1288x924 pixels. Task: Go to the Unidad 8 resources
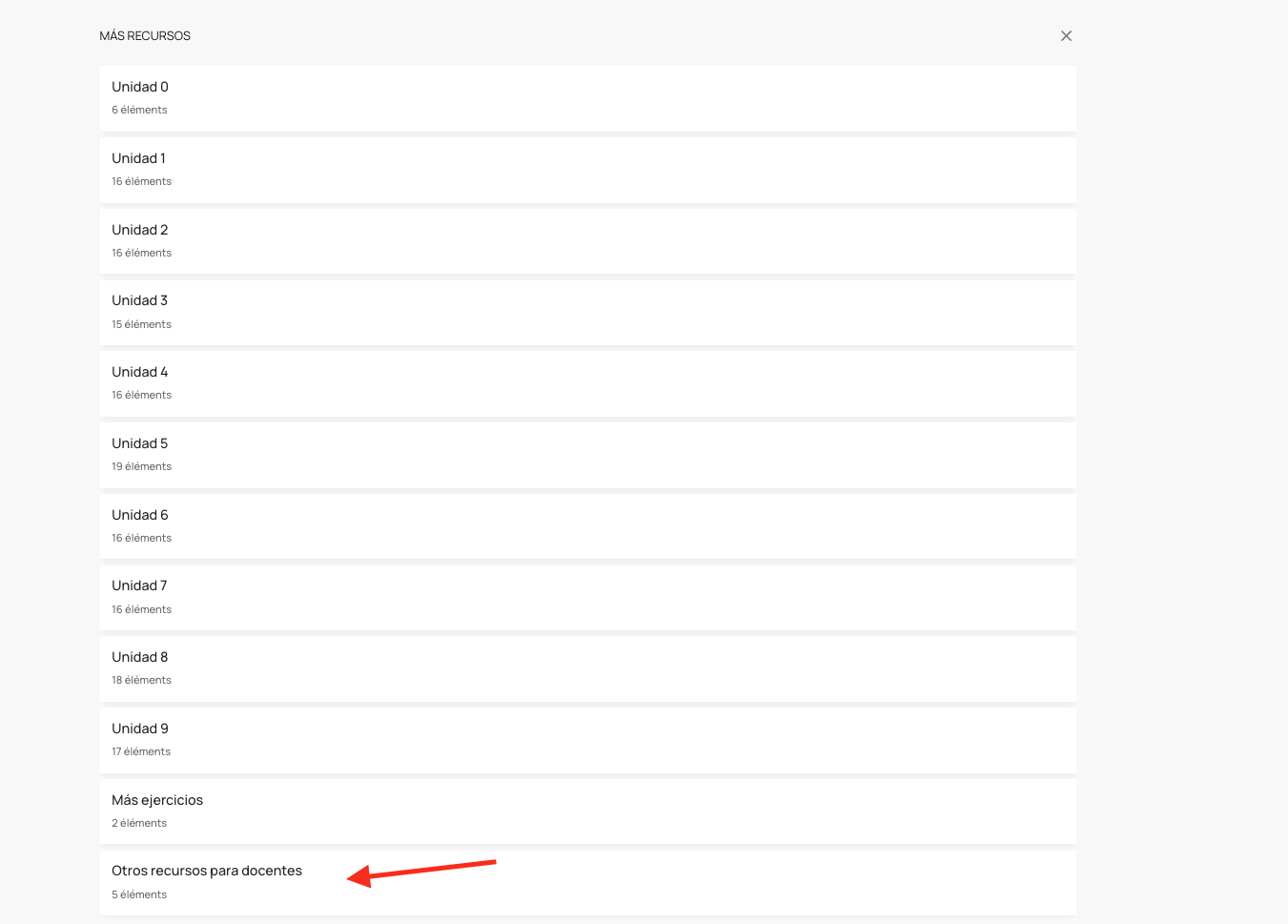coord(140,658)
